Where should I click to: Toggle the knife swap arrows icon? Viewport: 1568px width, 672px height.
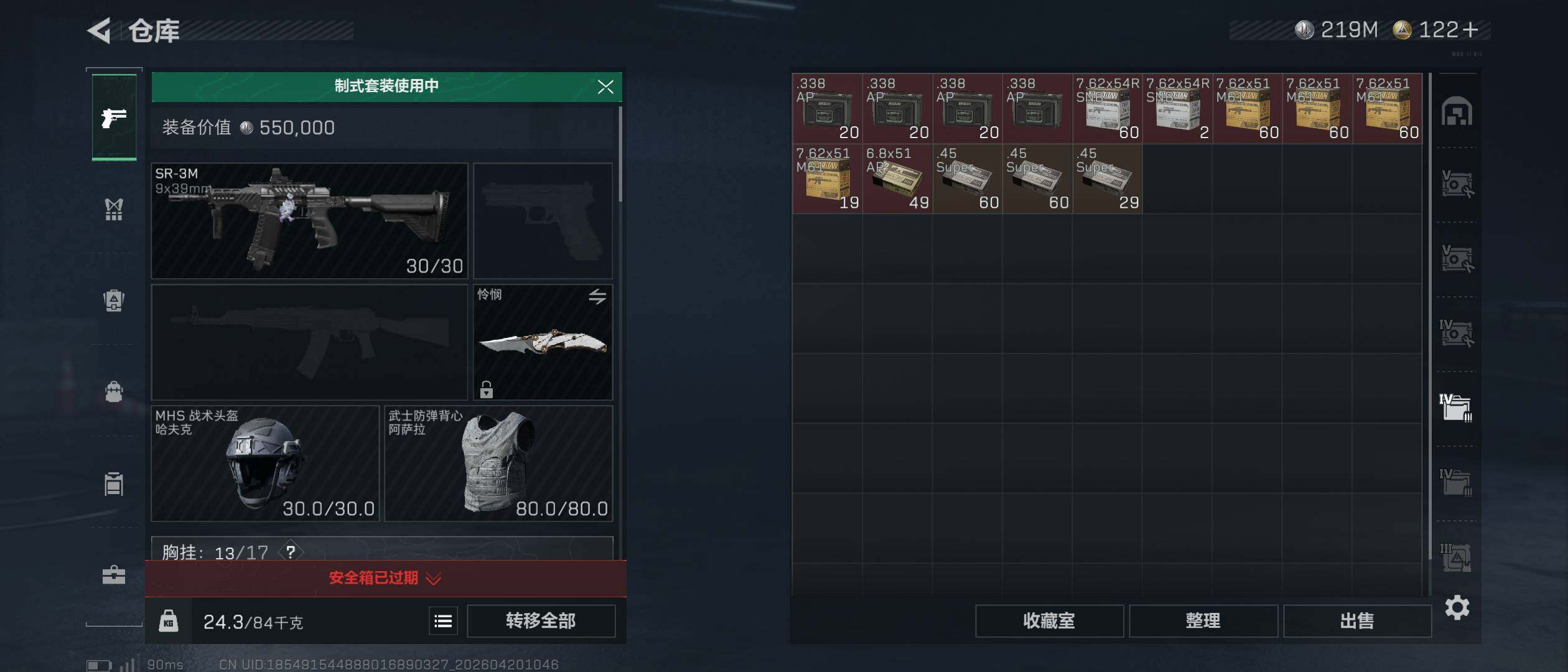pyautogui.click(x=597, y=296)
